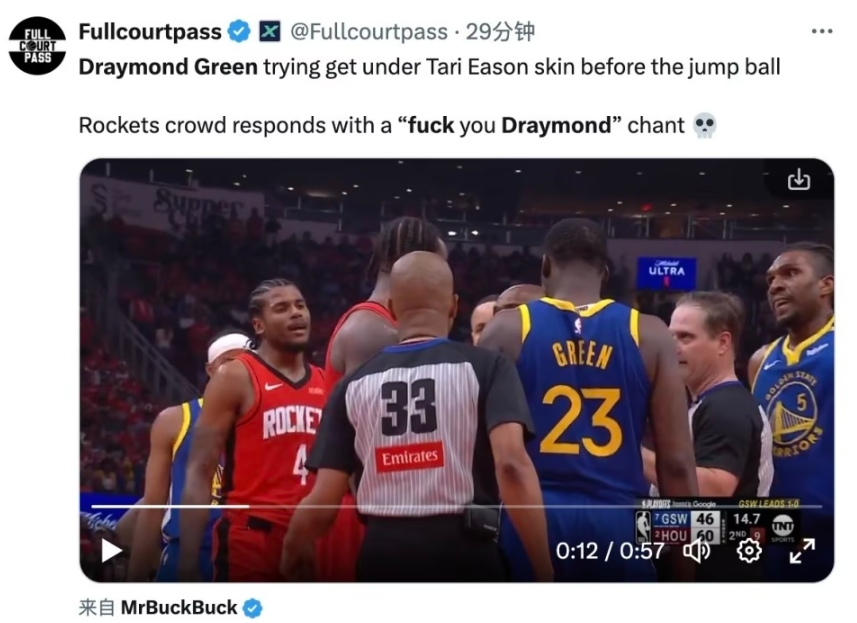Click the bold Draymond Green text in tweet
857x623 pixels.
(168, 67)
